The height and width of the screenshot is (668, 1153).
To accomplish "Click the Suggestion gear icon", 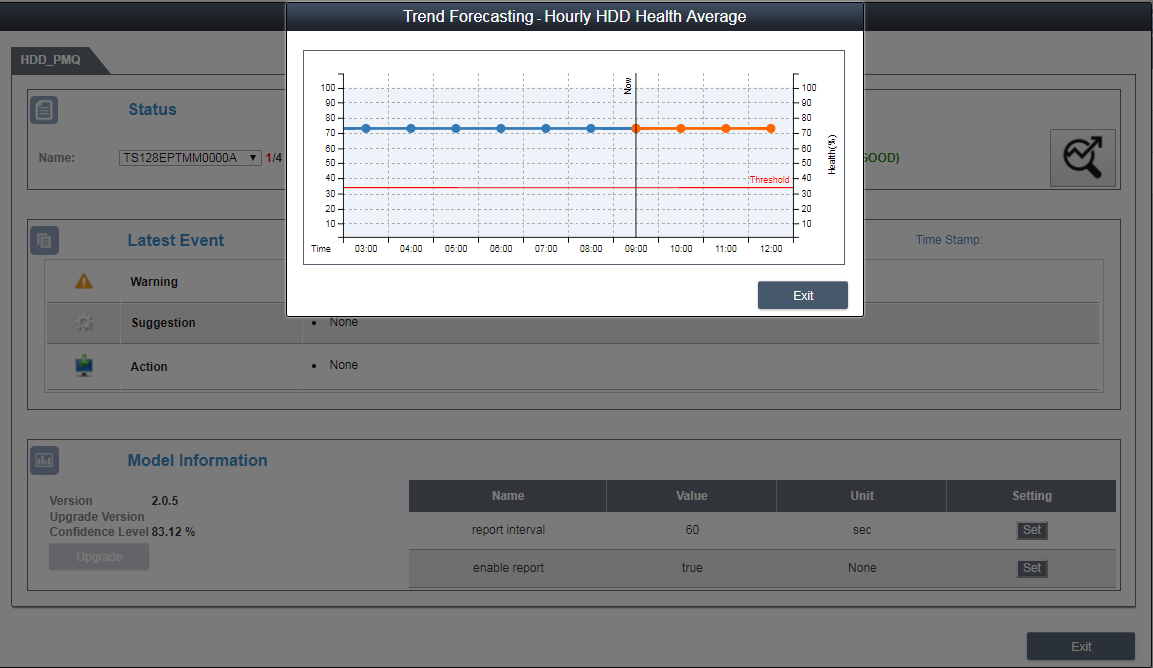I will point(84,323).
